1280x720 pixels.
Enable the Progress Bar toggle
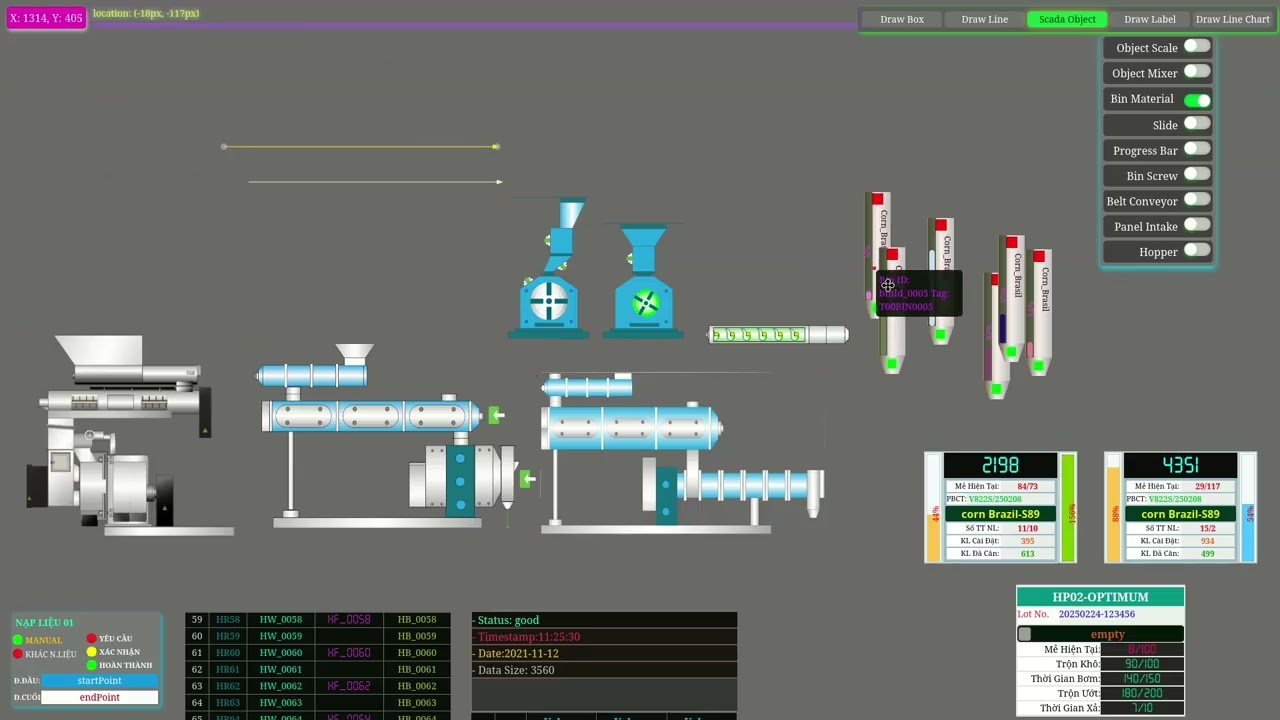click(1197, 149)
